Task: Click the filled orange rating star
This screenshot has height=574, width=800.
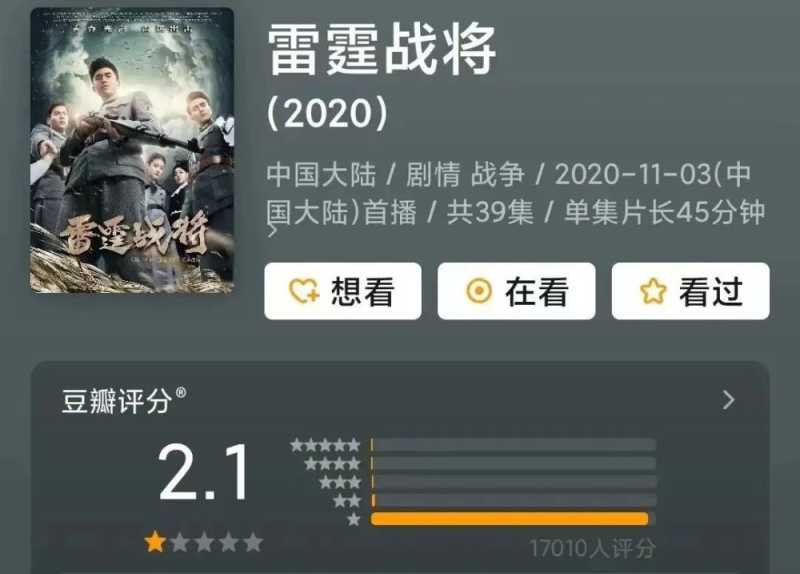Action: (x=155, y=542)
